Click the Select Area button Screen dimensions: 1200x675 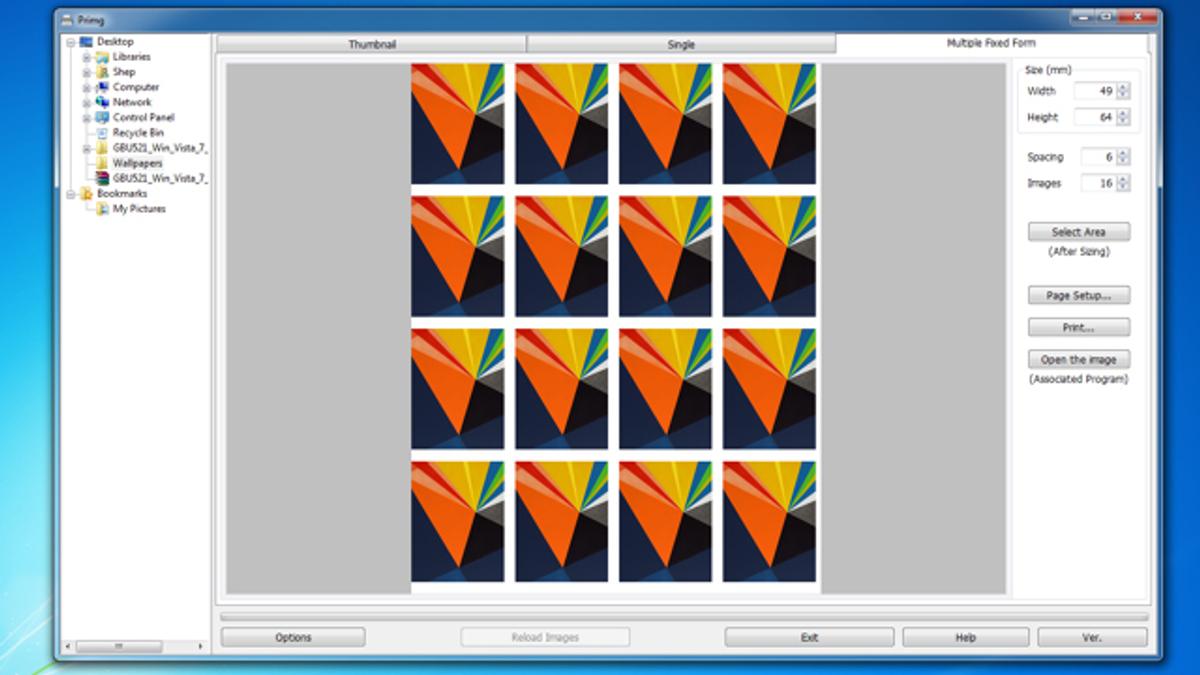pyautogui.click(x=1079, y=232)
